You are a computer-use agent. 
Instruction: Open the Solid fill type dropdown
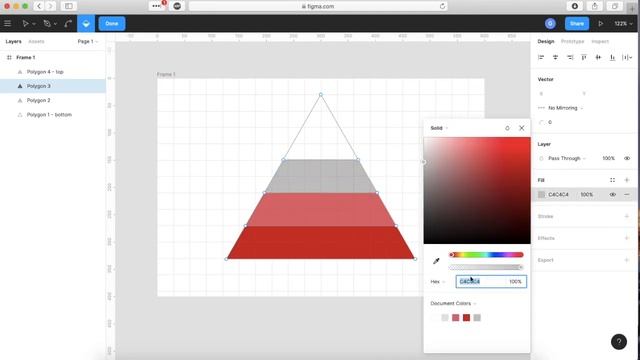pos(439,128)
